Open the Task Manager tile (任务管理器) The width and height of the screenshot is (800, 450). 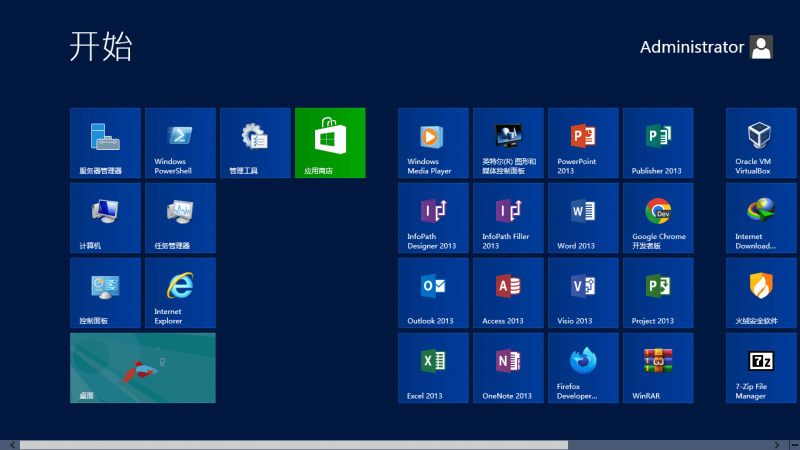point(180,218)
